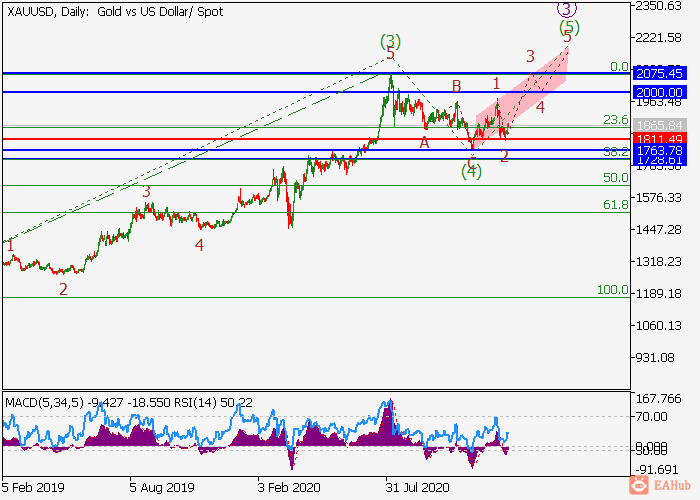Select the red 1811.49 price tag
The height and width of the screenshot is (500, 700).
pyautogui.click(x=659, y=139)
